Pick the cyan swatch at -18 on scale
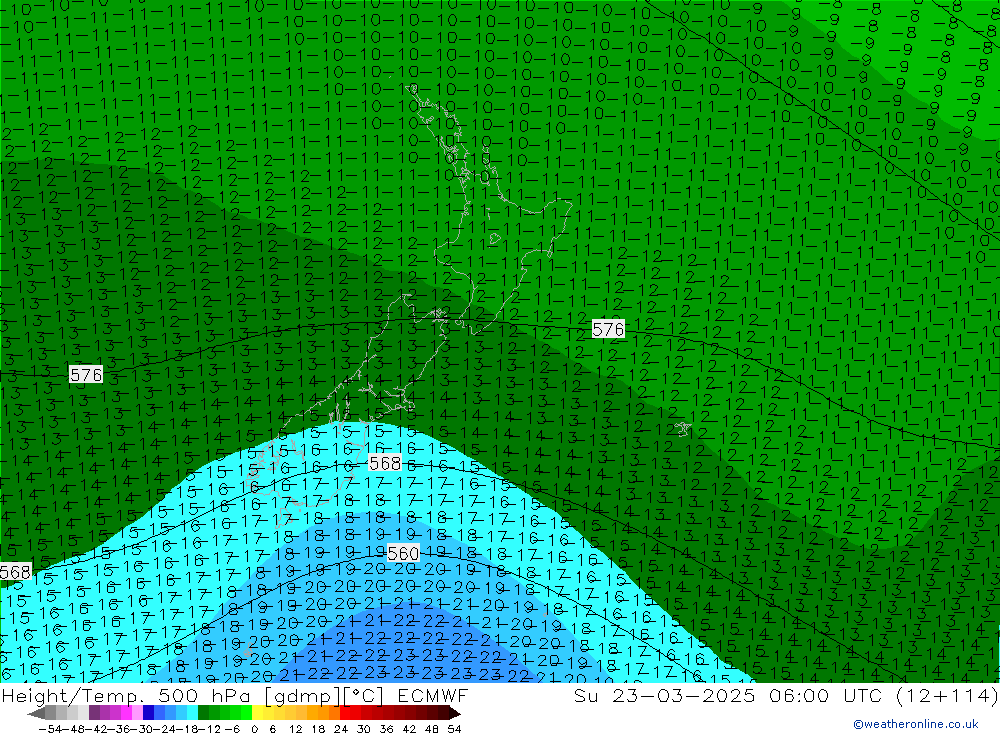Image resolution: width=1000 pixels, height=733 pixels. click(x=192, y=713)
